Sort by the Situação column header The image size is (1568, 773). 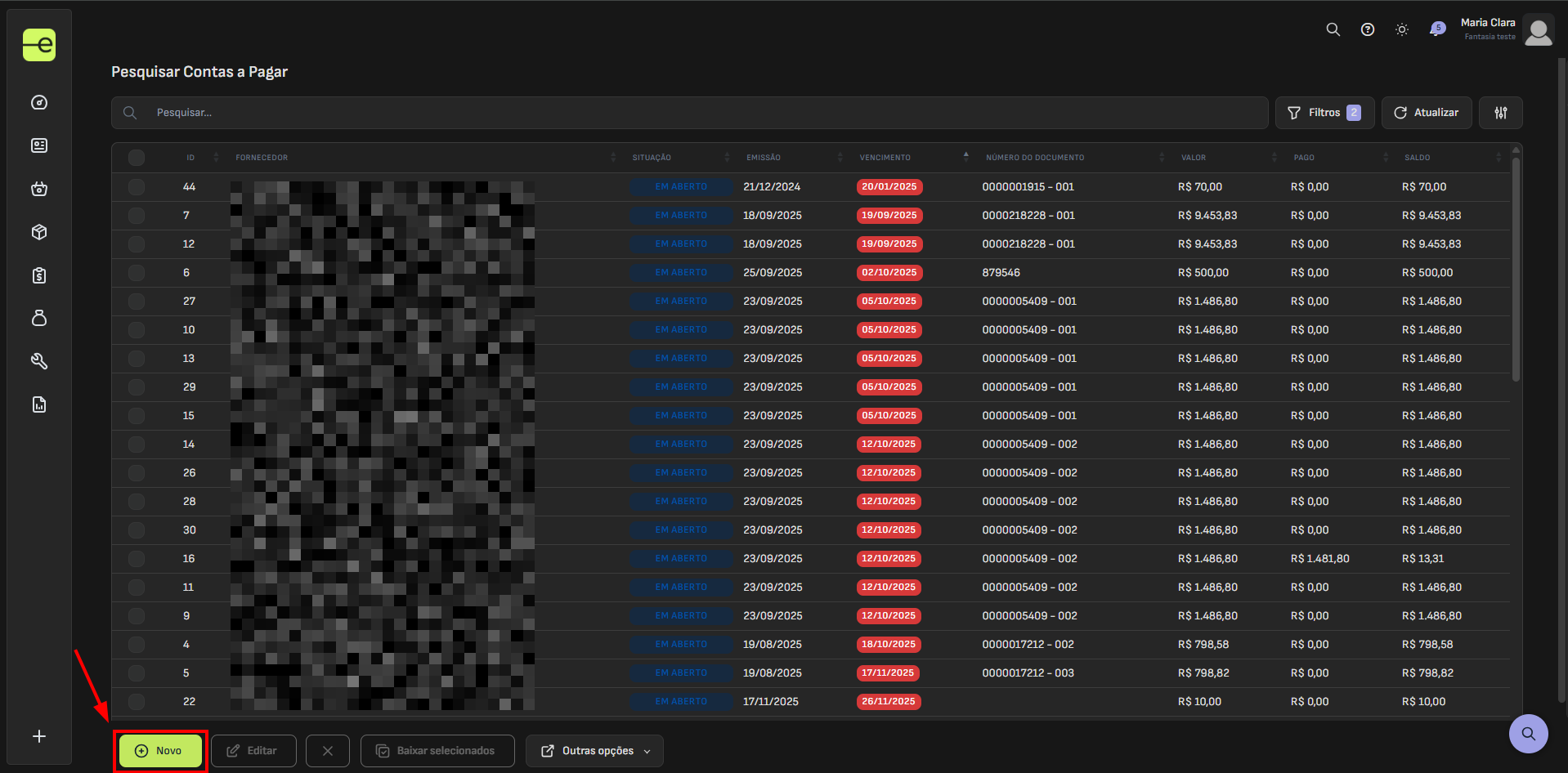tap(652, 158)
